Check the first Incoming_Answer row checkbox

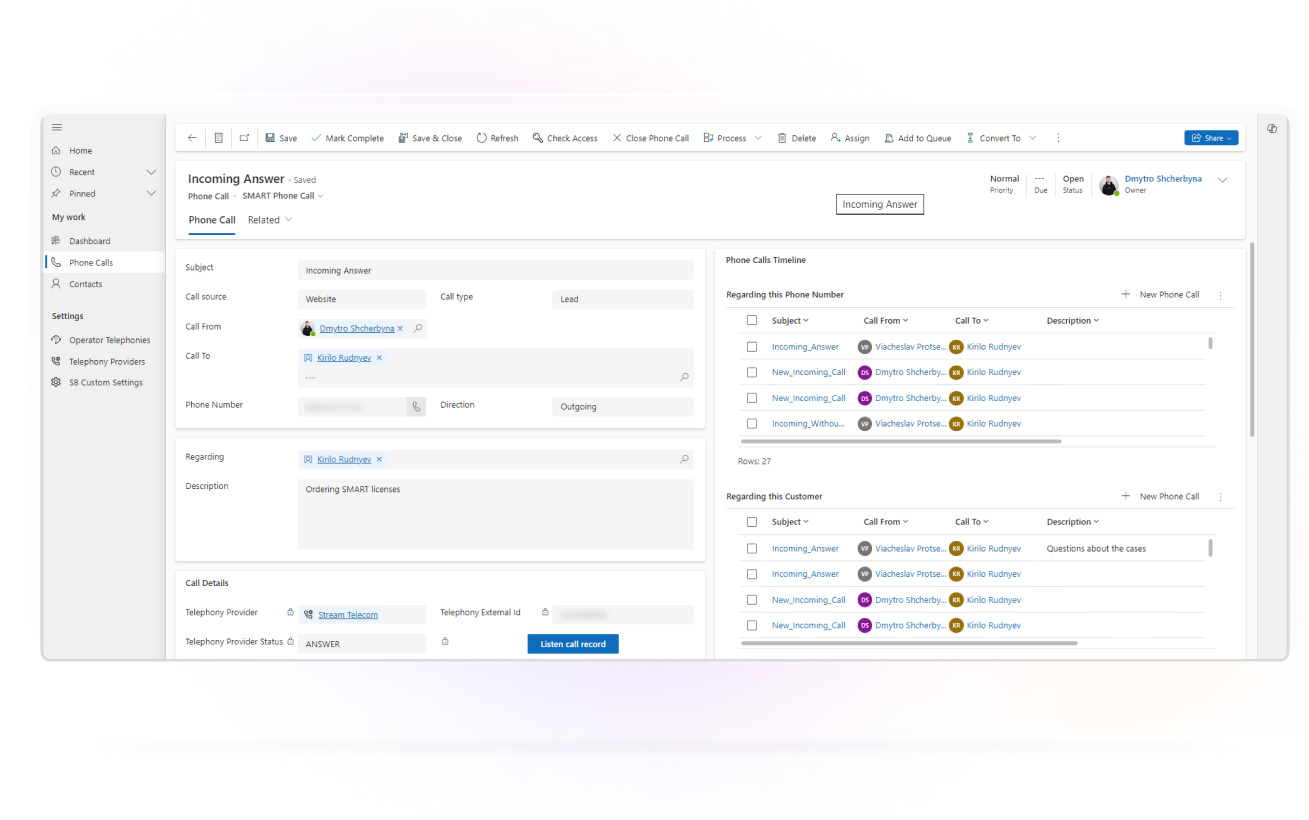pos(752,347)
